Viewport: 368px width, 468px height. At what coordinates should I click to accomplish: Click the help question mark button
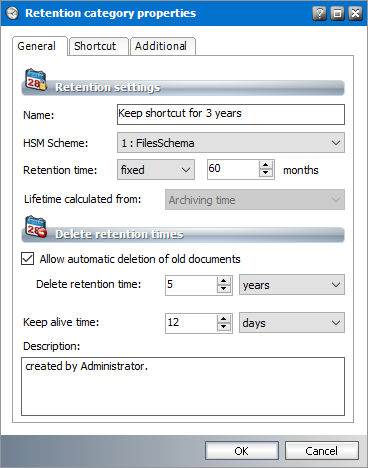click(319, 13)
